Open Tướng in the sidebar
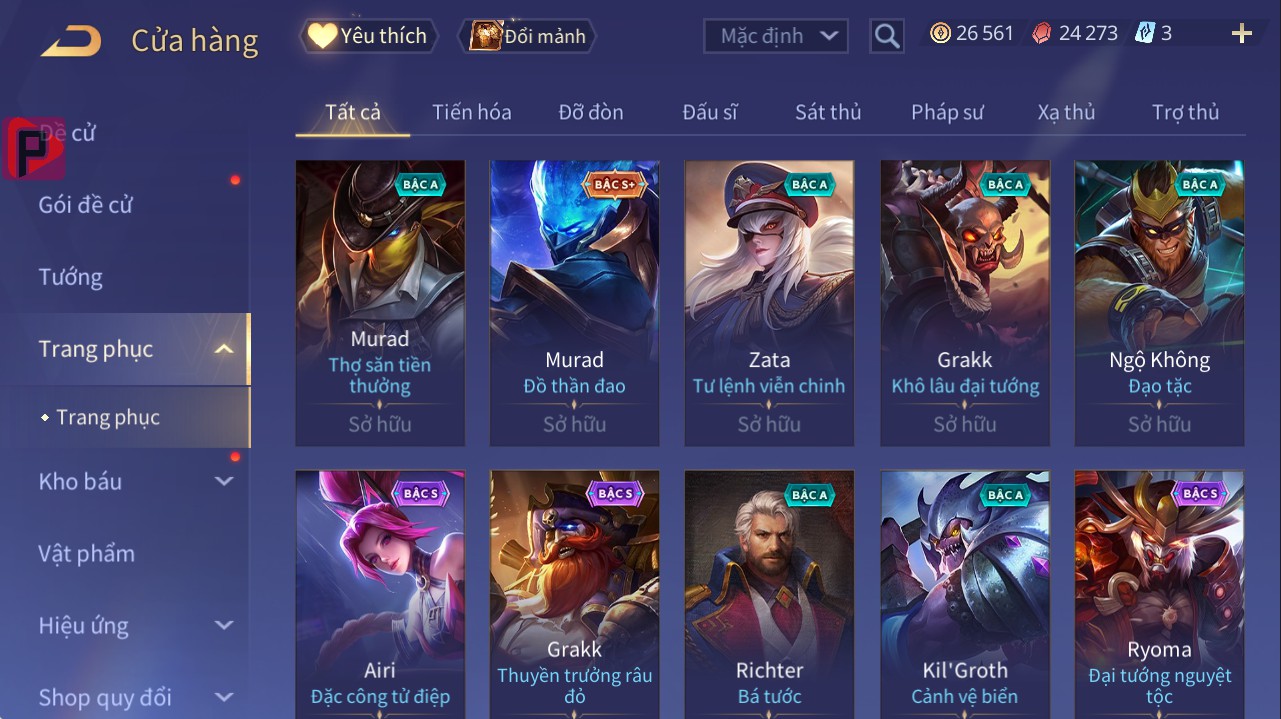1281x719 pixels. point(71,277)
